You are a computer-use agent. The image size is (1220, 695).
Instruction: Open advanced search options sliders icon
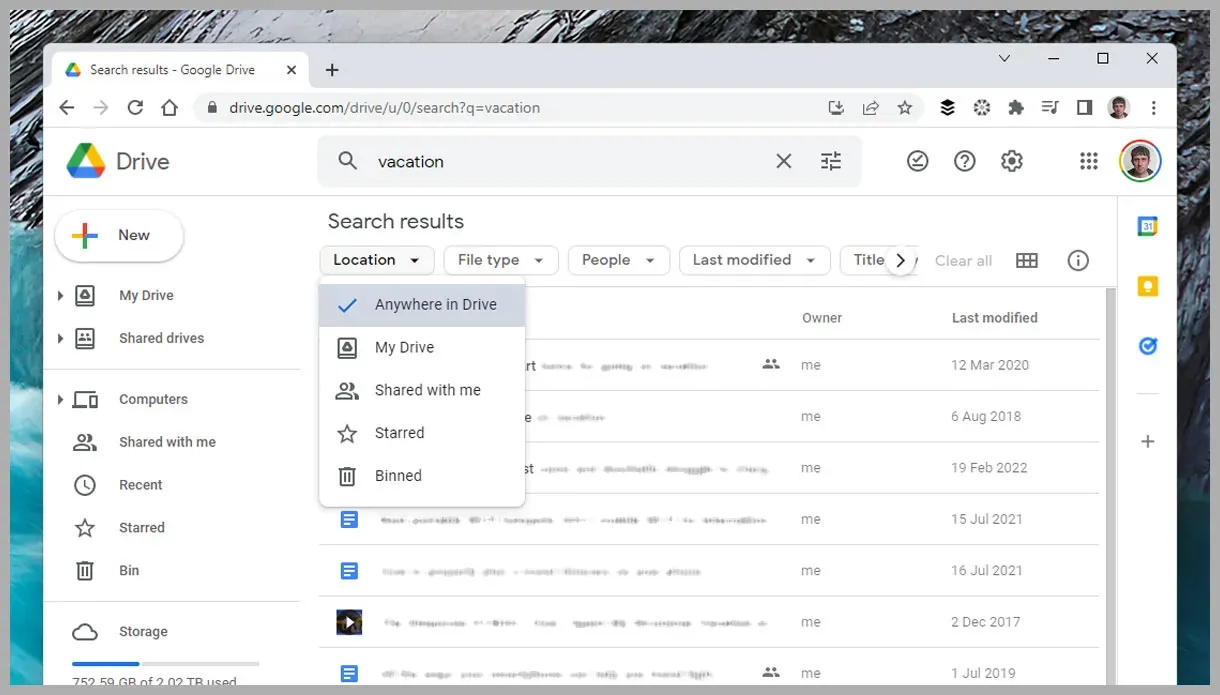[x=831, y=161]
